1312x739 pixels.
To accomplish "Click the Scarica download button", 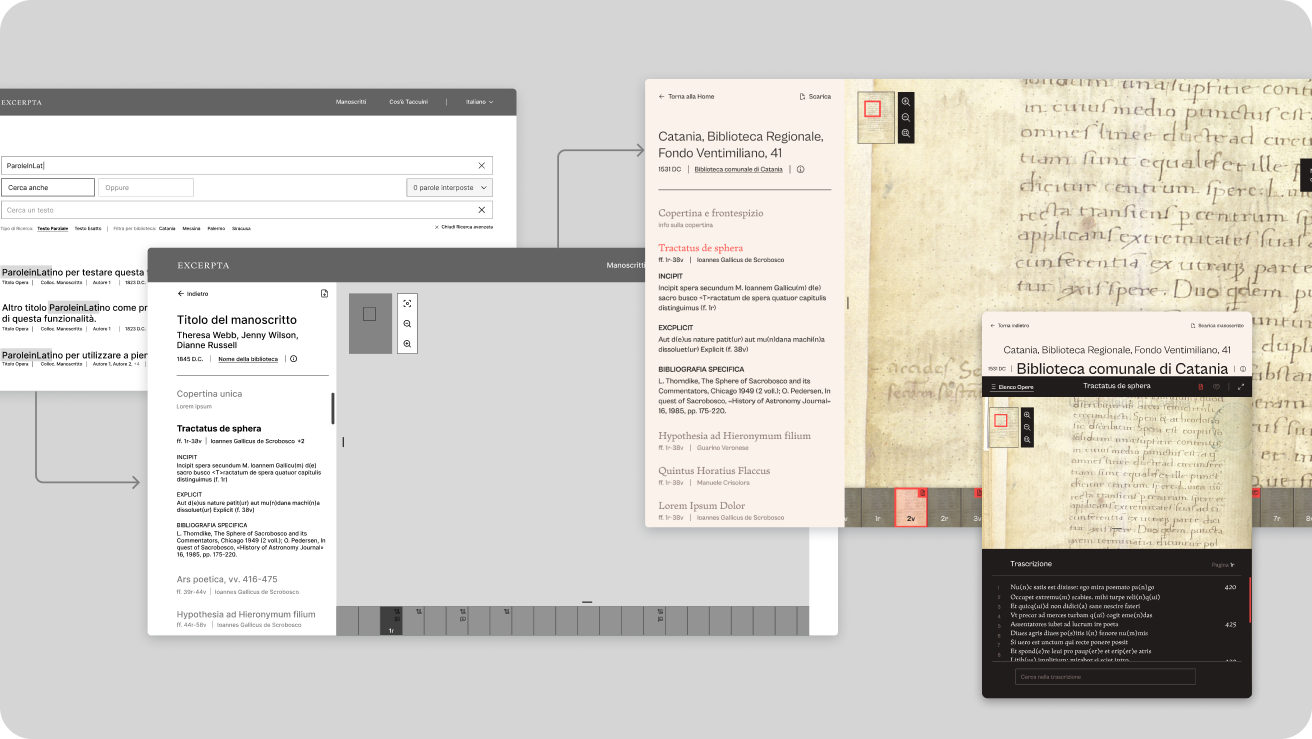I will [x=815, y=97].
